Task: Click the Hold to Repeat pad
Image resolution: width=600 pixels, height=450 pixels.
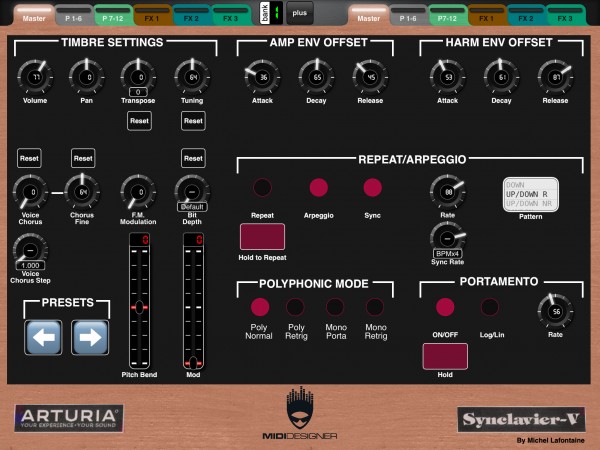Action: 262,236
